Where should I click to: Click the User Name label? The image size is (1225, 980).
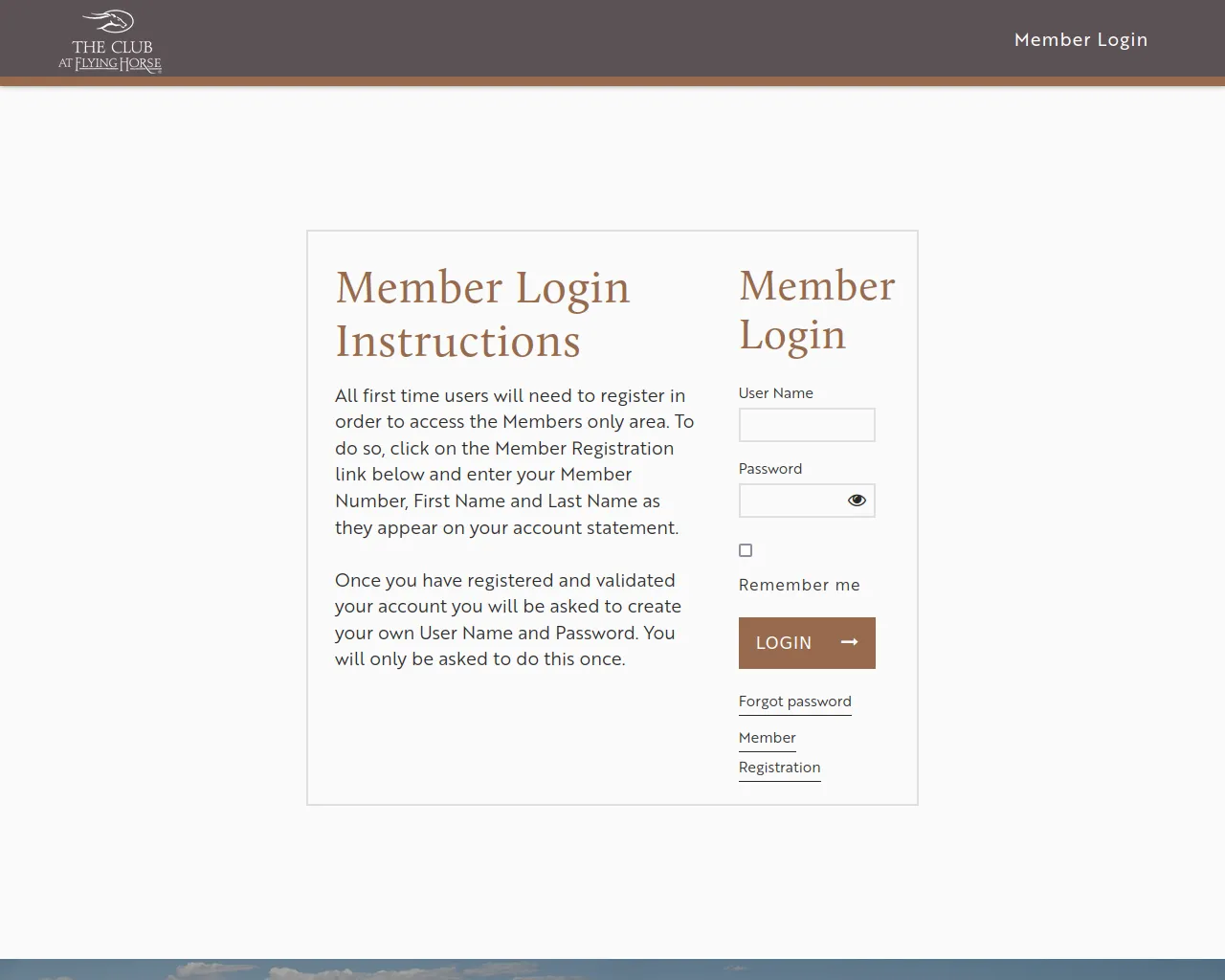(775, 393)
